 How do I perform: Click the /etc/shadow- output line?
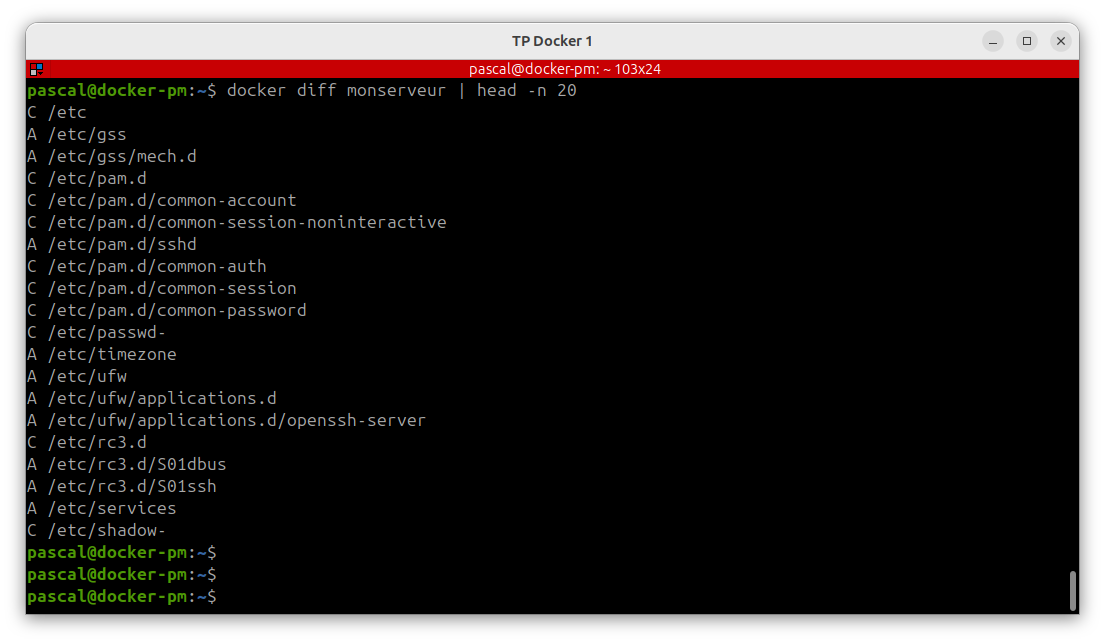106,531
